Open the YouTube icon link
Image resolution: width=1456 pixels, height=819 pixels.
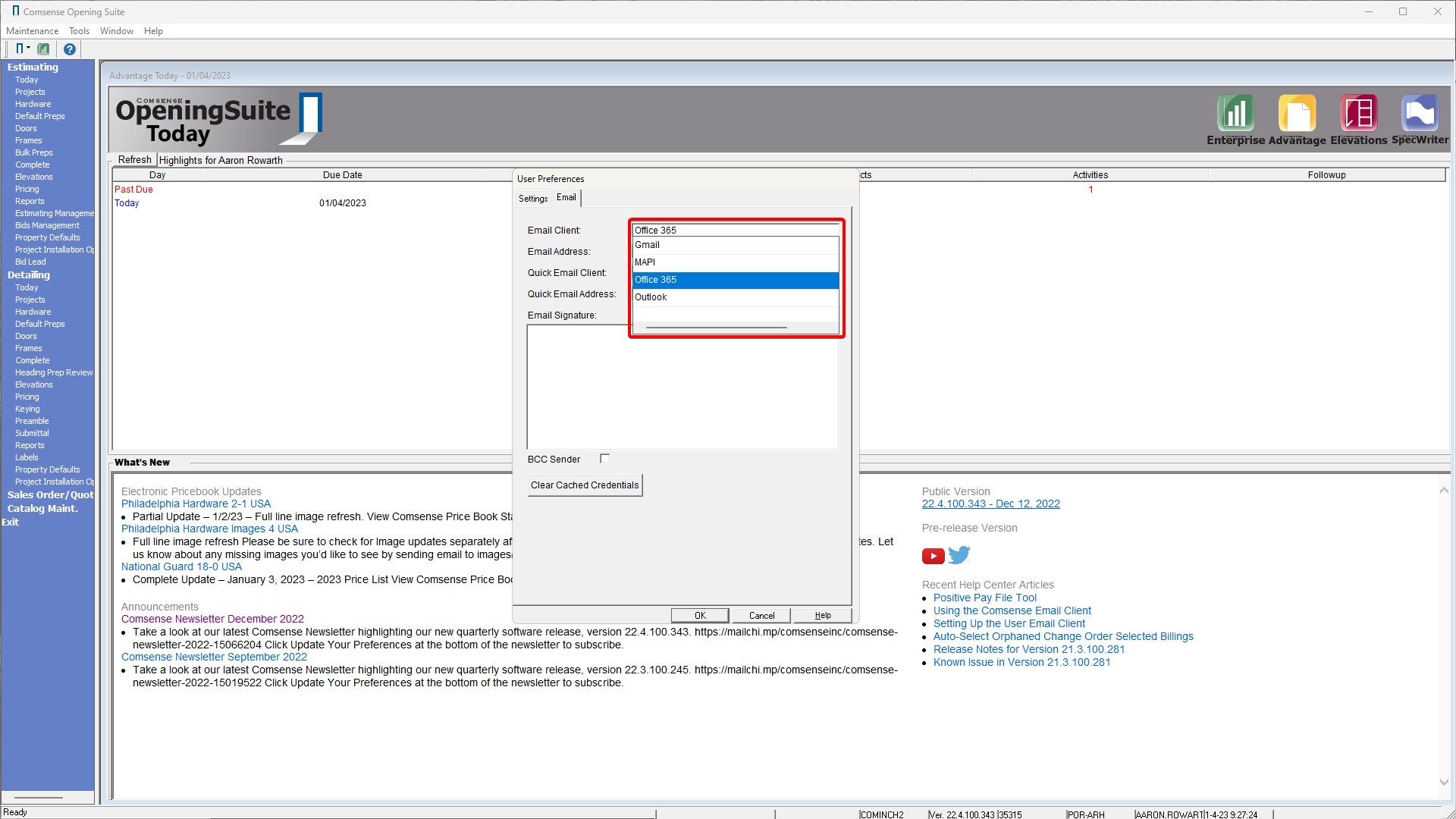point(933,556)
